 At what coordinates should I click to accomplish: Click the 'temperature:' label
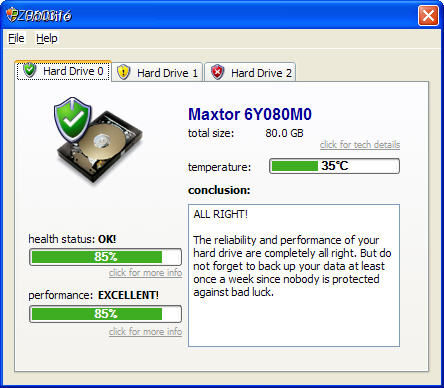pos(219,167)
